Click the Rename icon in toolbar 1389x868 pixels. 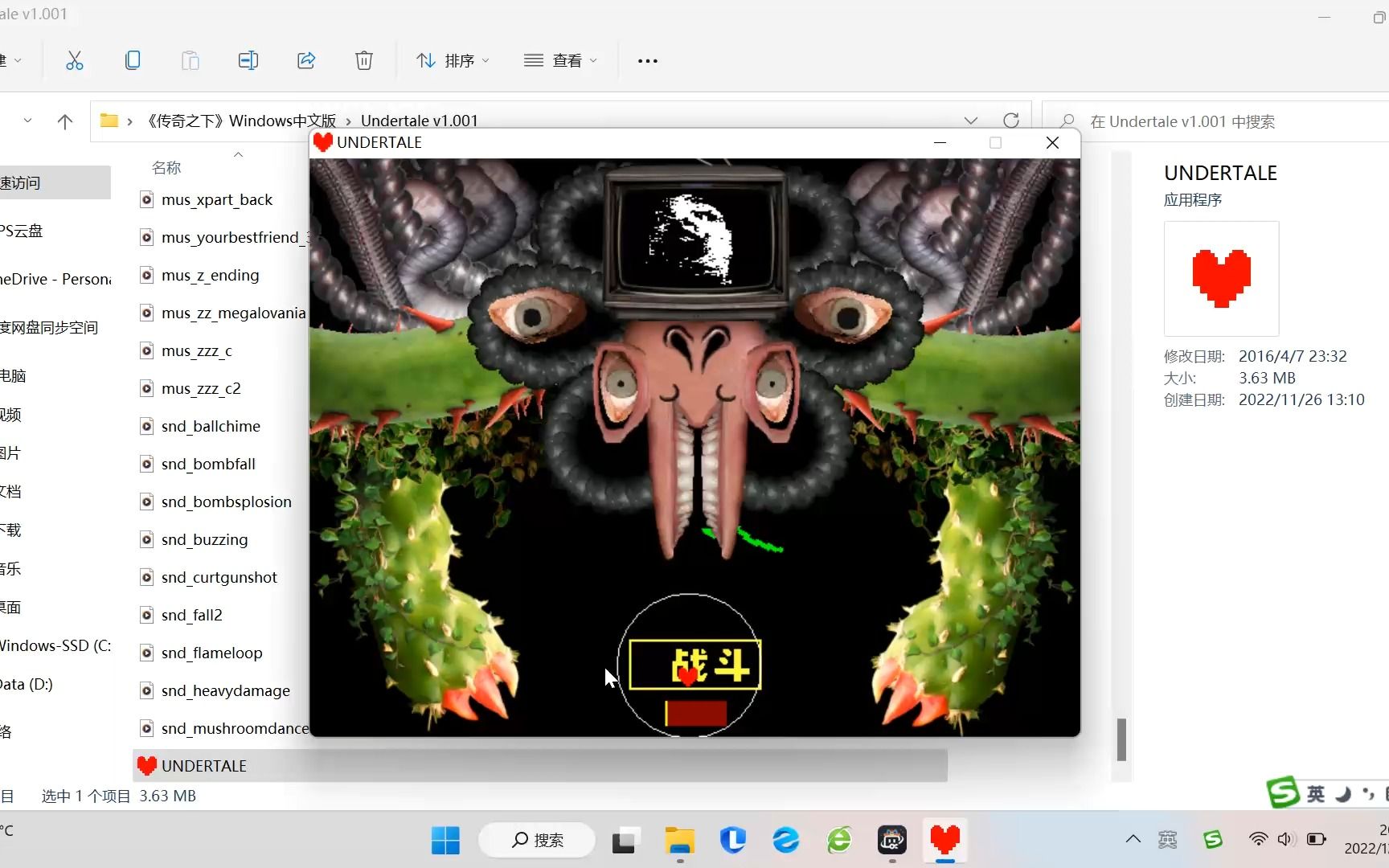(248, 60)
